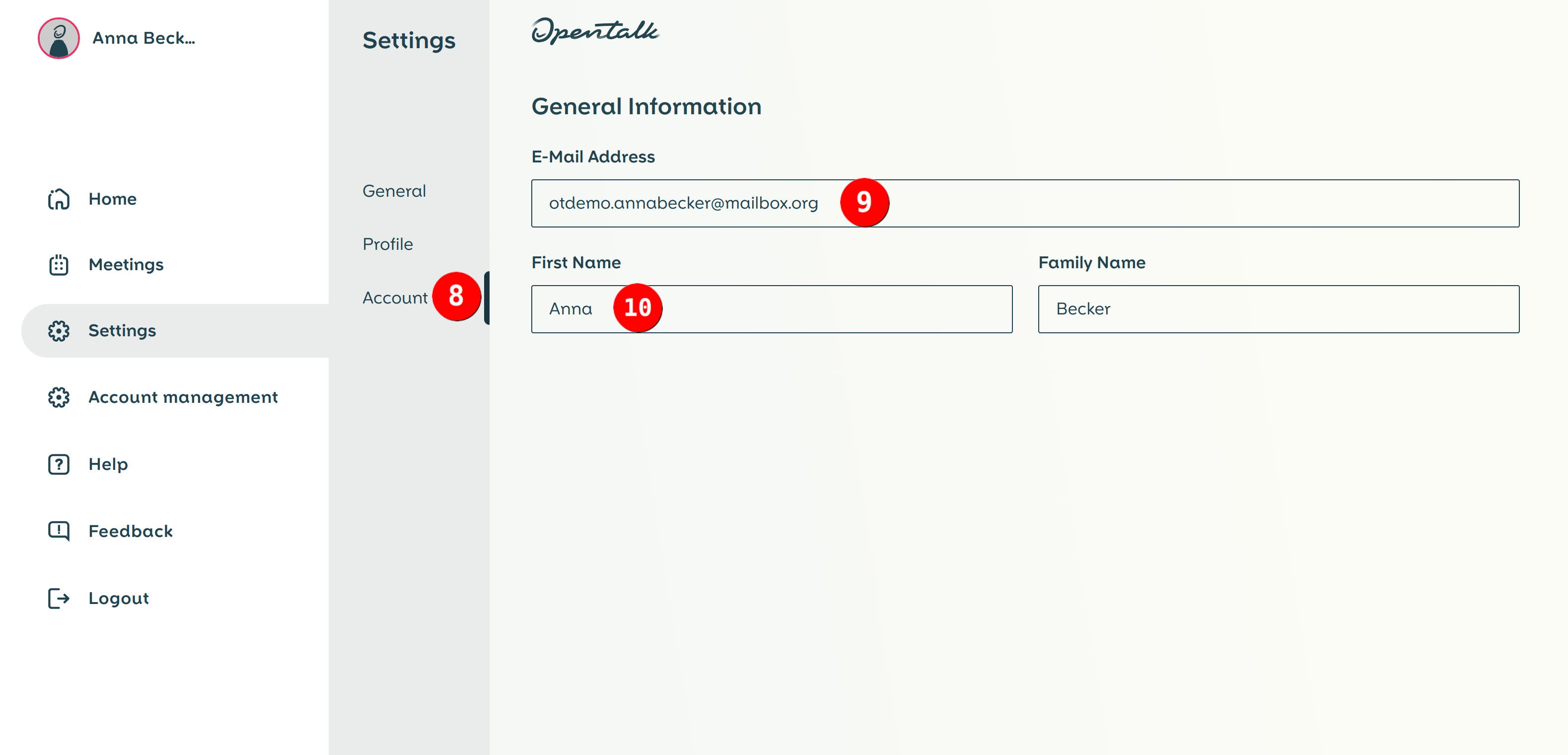Select the Account settings tab
Image resolution: width=1568 pixels, height=755 pixels.
[396, 298]
